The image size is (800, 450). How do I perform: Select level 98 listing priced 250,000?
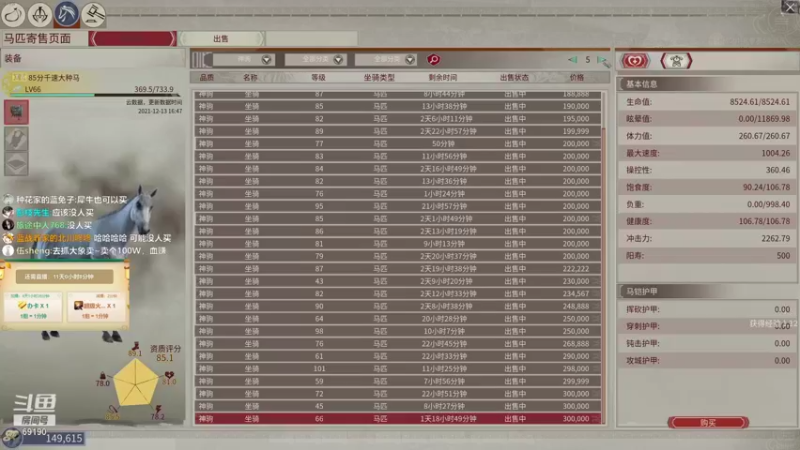[398, 331]
